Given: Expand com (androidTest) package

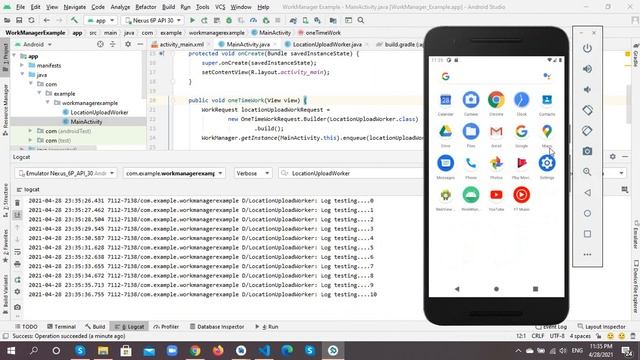Looking at the screenshot, I should 31,131.
